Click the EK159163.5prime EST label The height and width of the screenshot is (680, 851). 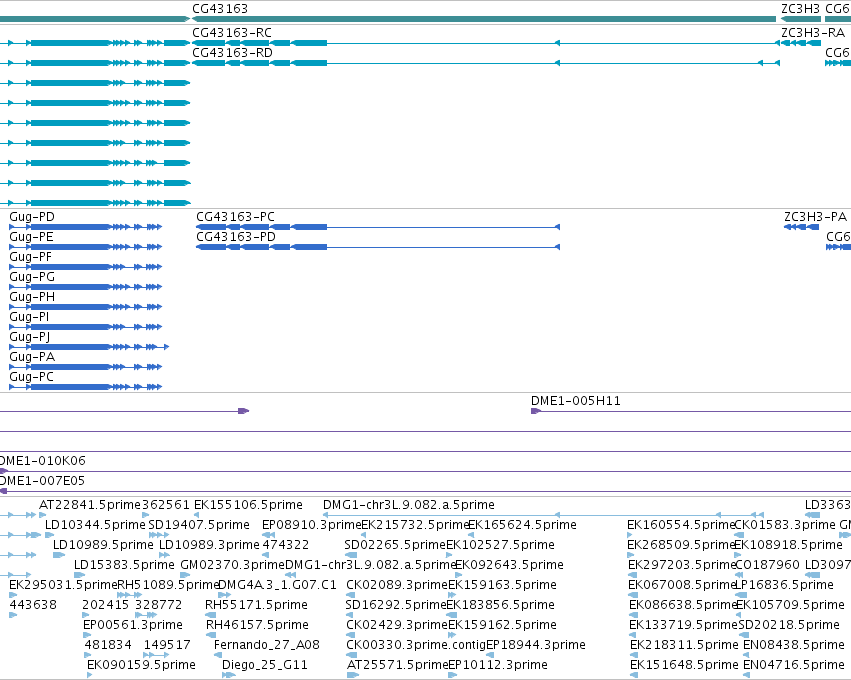pyautogui.click(x=502, y=586)
